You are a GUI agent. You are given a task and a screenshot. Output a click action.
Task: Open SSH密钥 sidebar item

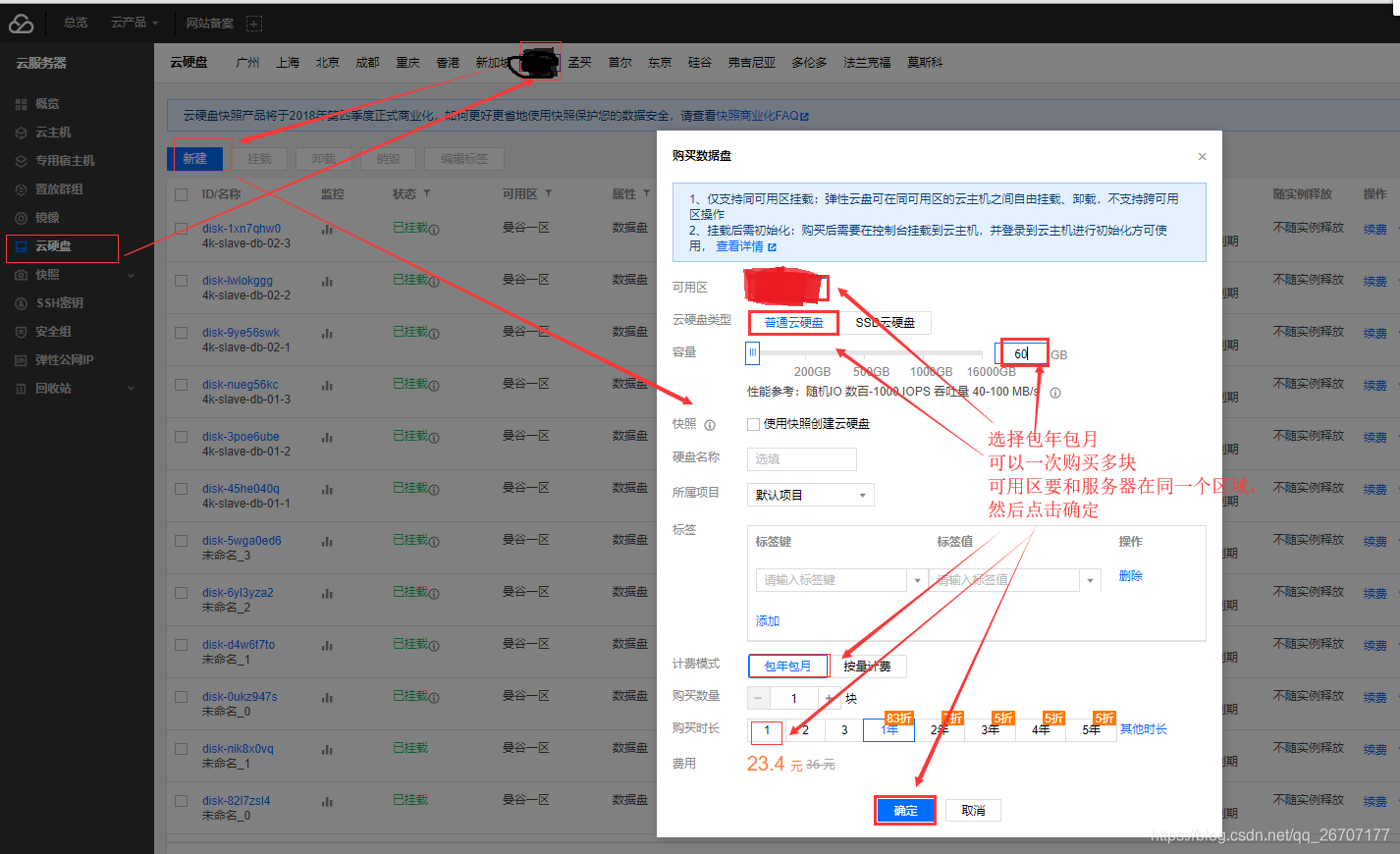[x=59, y=302]
